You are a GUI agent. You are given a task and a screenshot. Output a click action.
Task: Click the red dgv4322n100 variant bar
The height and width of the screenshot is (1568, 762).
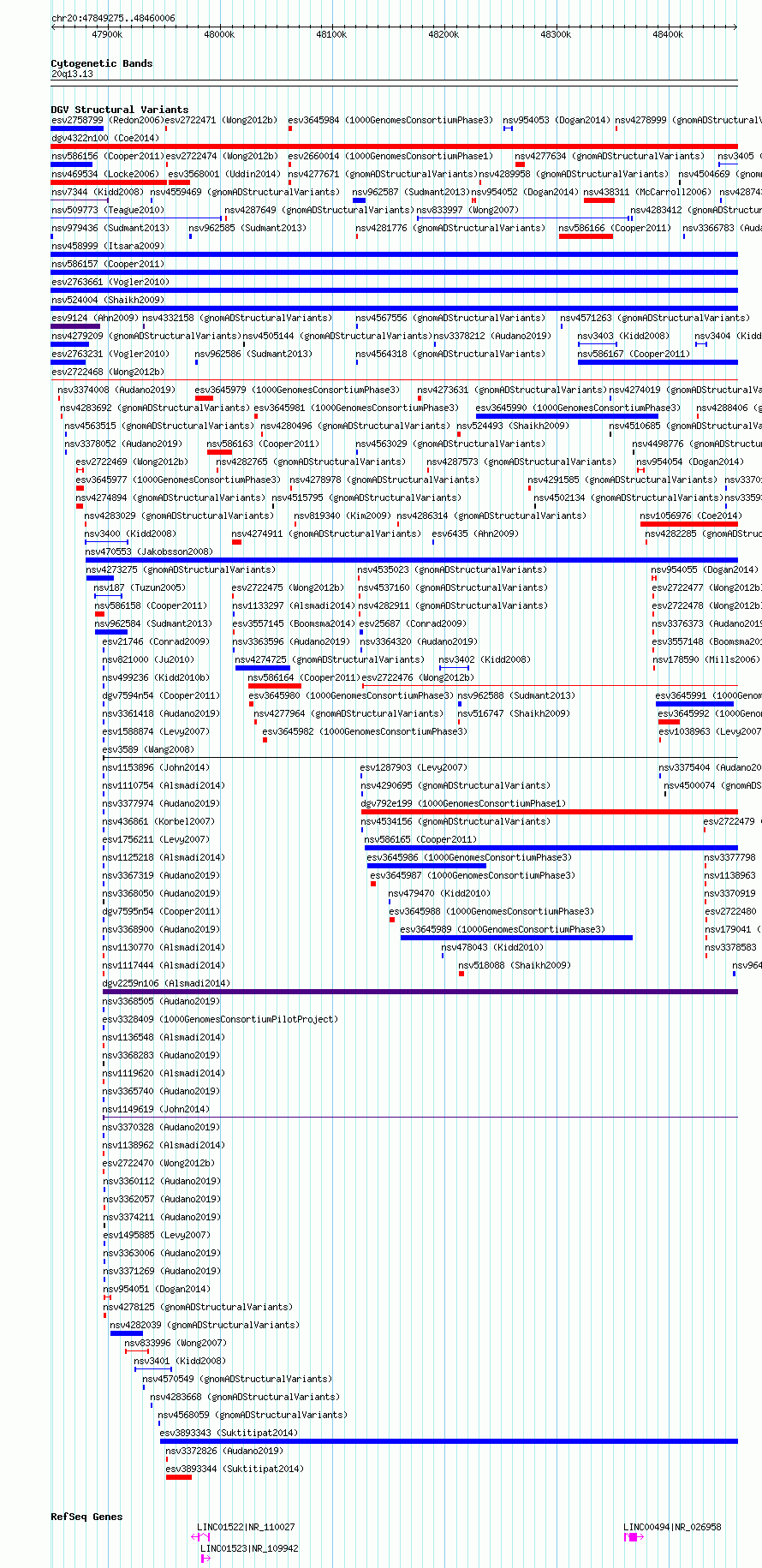pos(394,146)
